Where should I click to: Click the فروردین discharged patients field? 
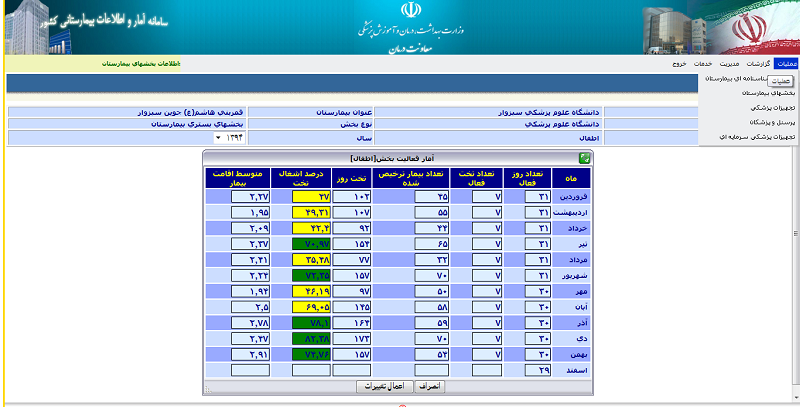[434, 197]
